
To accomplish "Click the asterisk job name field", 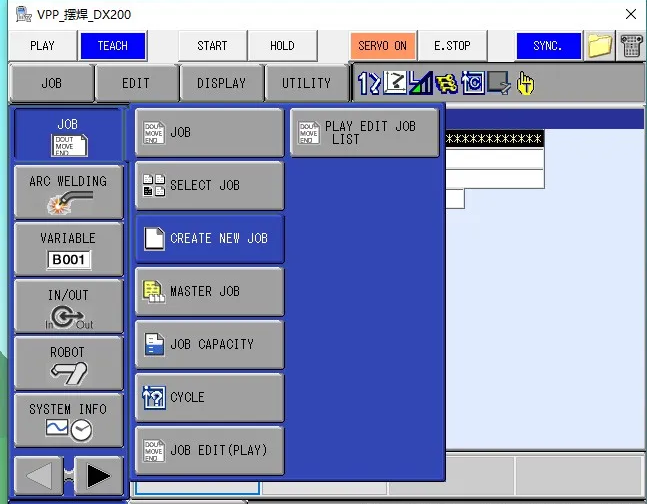I will point(494,139).
